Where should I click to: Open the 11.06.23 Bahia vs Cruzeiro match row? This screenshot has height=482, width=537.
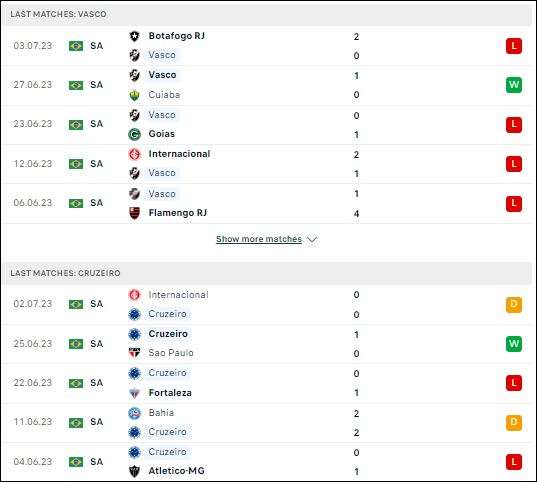[267, 422]
